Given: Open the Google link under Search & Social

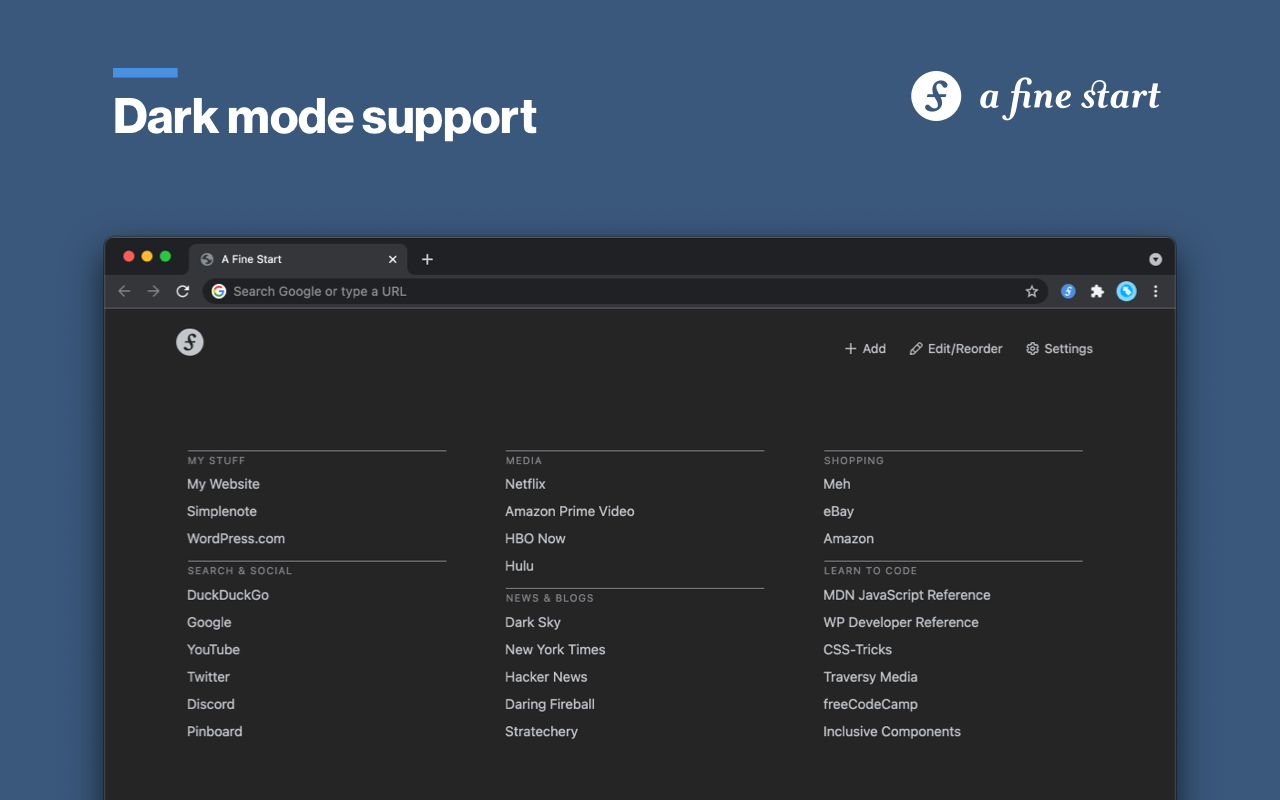Looking at the screenshot, I should (209, 622).
